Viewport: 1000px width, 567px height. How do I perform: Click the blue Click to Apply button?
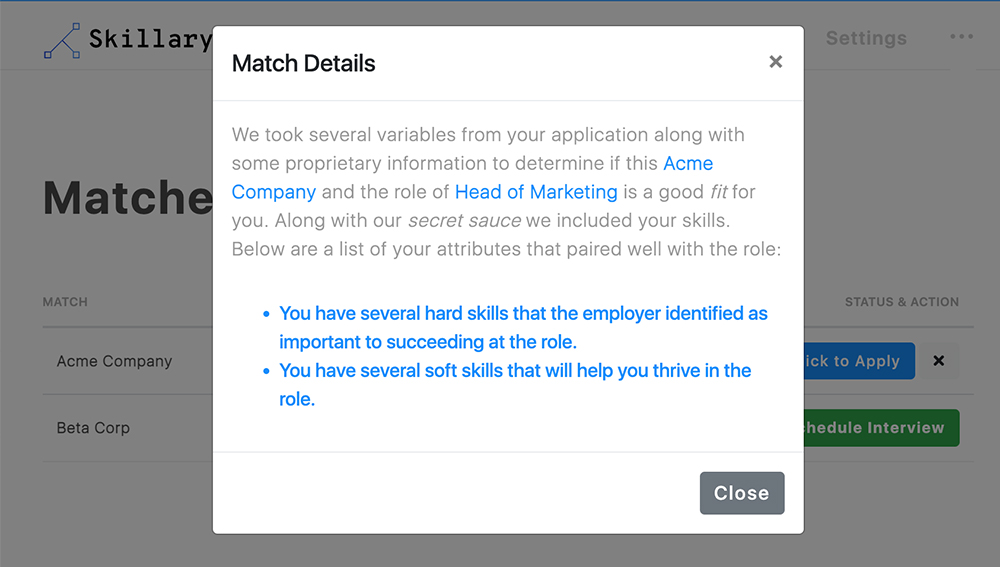pyautogui.click(x=858, y=361)
